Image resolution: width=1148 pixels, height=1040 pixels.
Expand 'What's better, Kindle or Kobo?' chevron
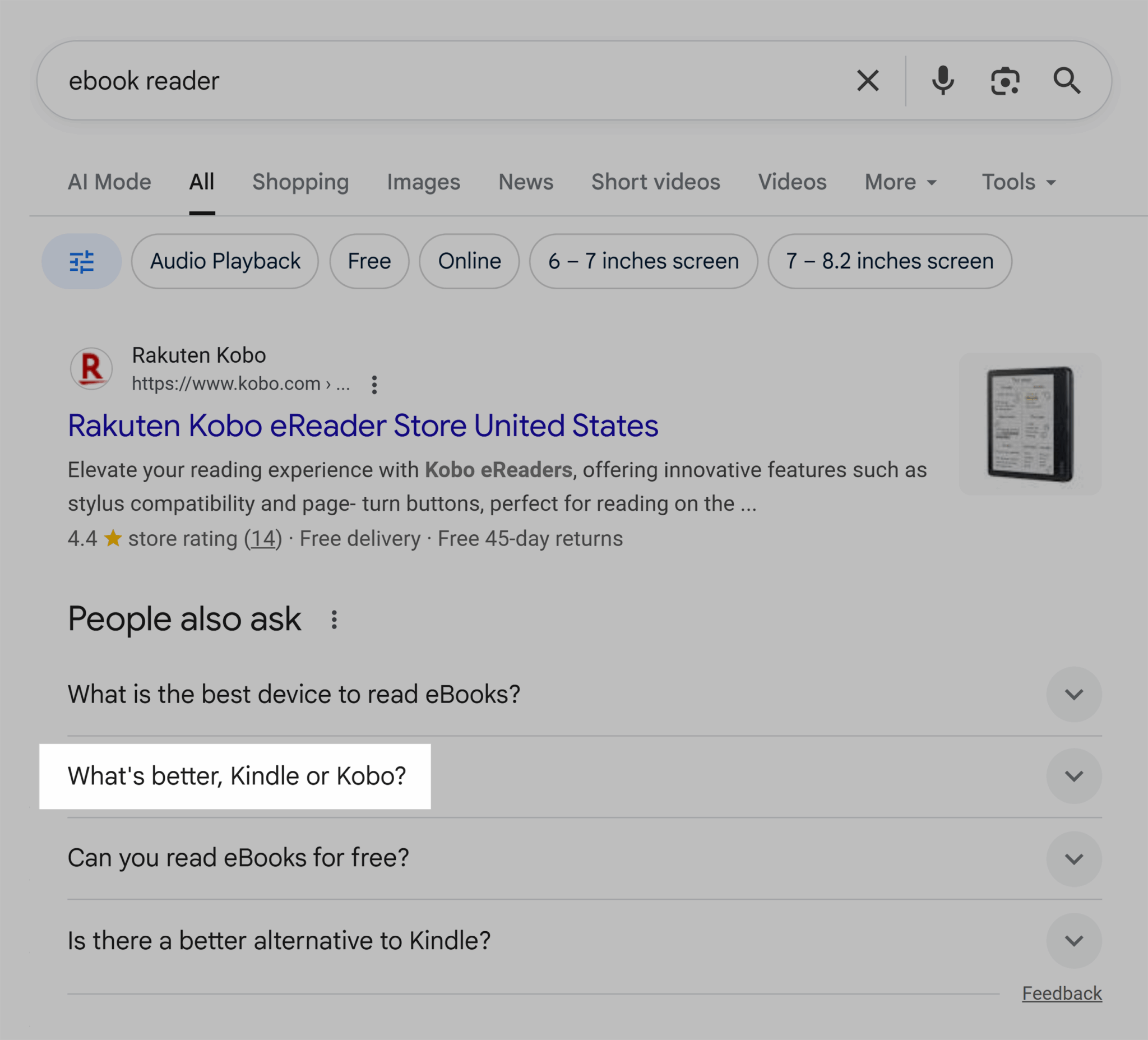pyautogui.click(x=1074, y=776)
